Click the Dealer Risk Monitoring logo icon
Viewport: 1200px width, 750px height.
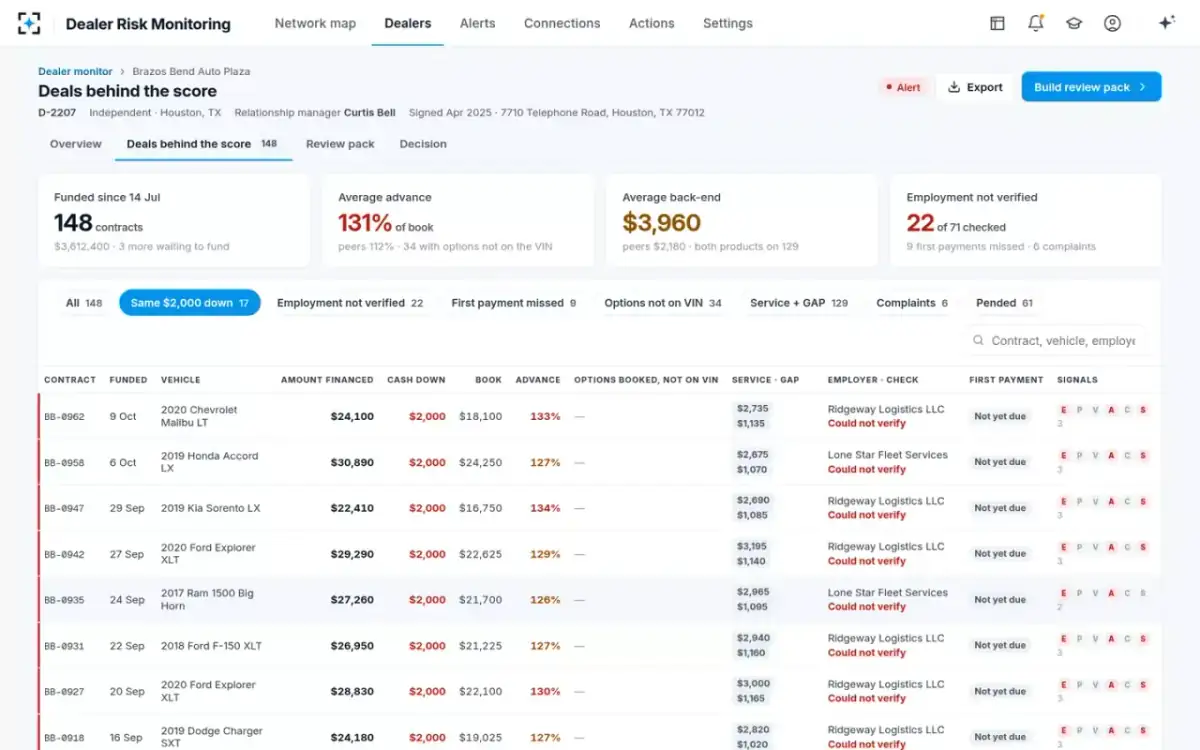click(x=30, y=23)
